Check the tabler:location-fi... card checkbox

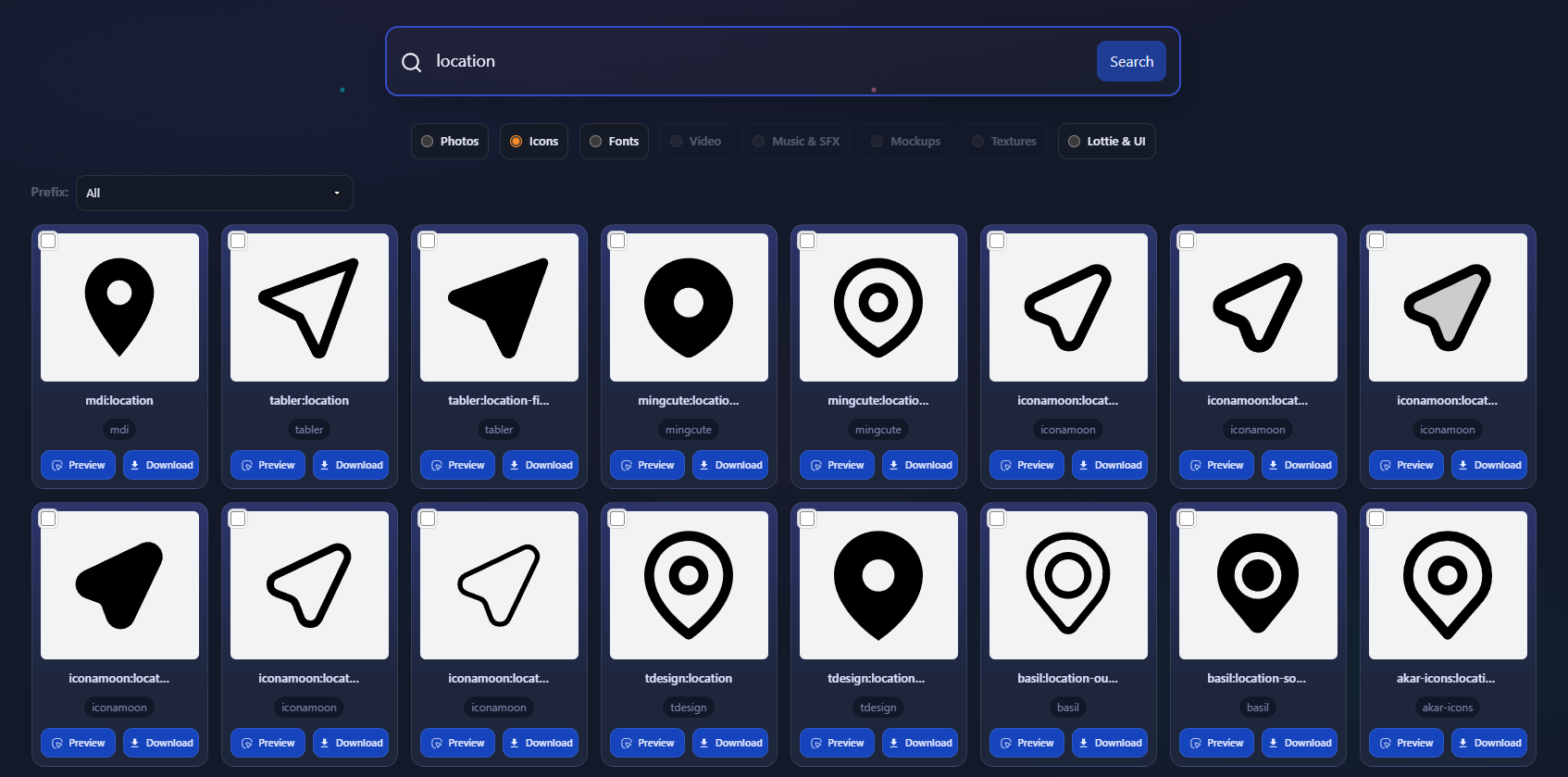(428, 241)
